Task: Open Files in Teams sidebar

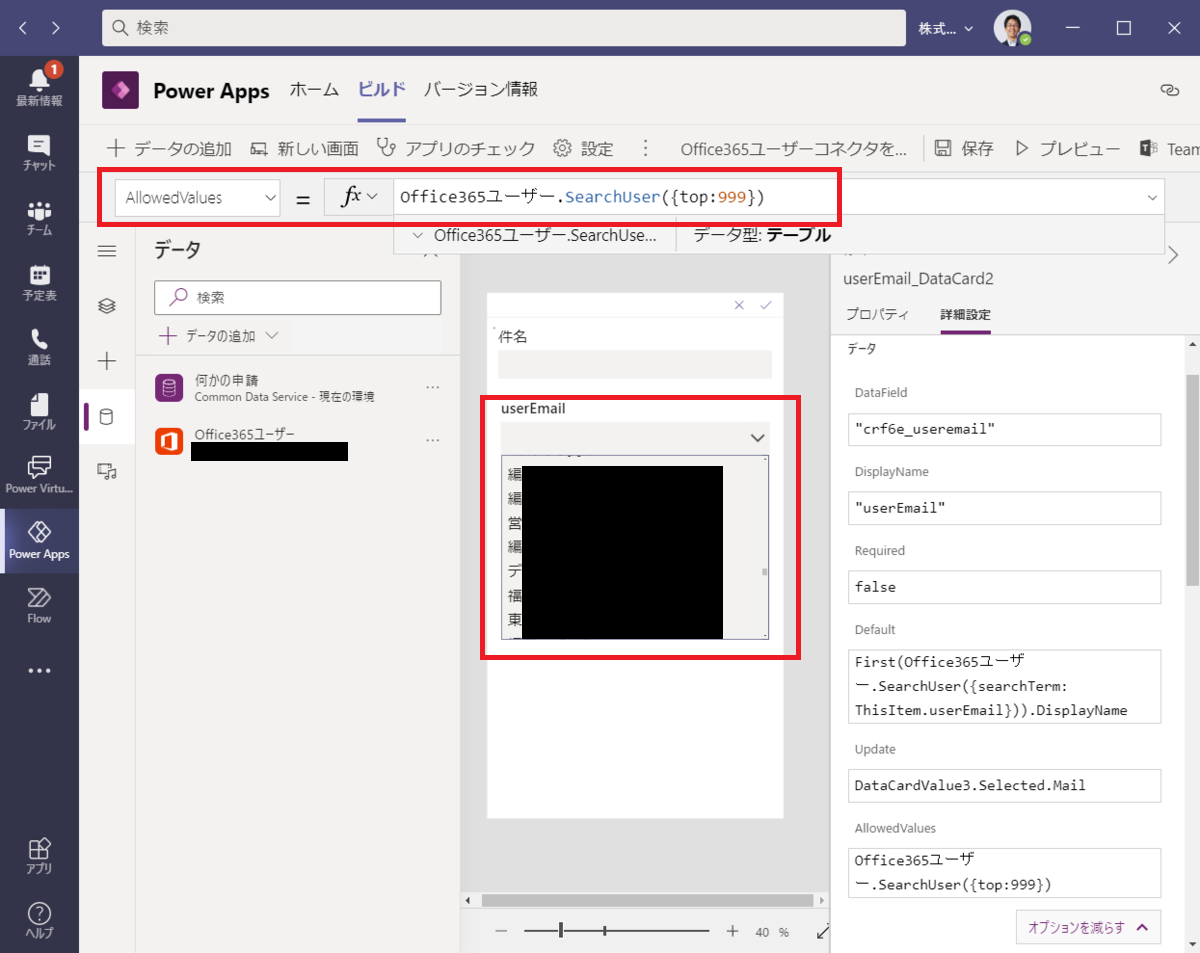Action: tap(39, 412)
